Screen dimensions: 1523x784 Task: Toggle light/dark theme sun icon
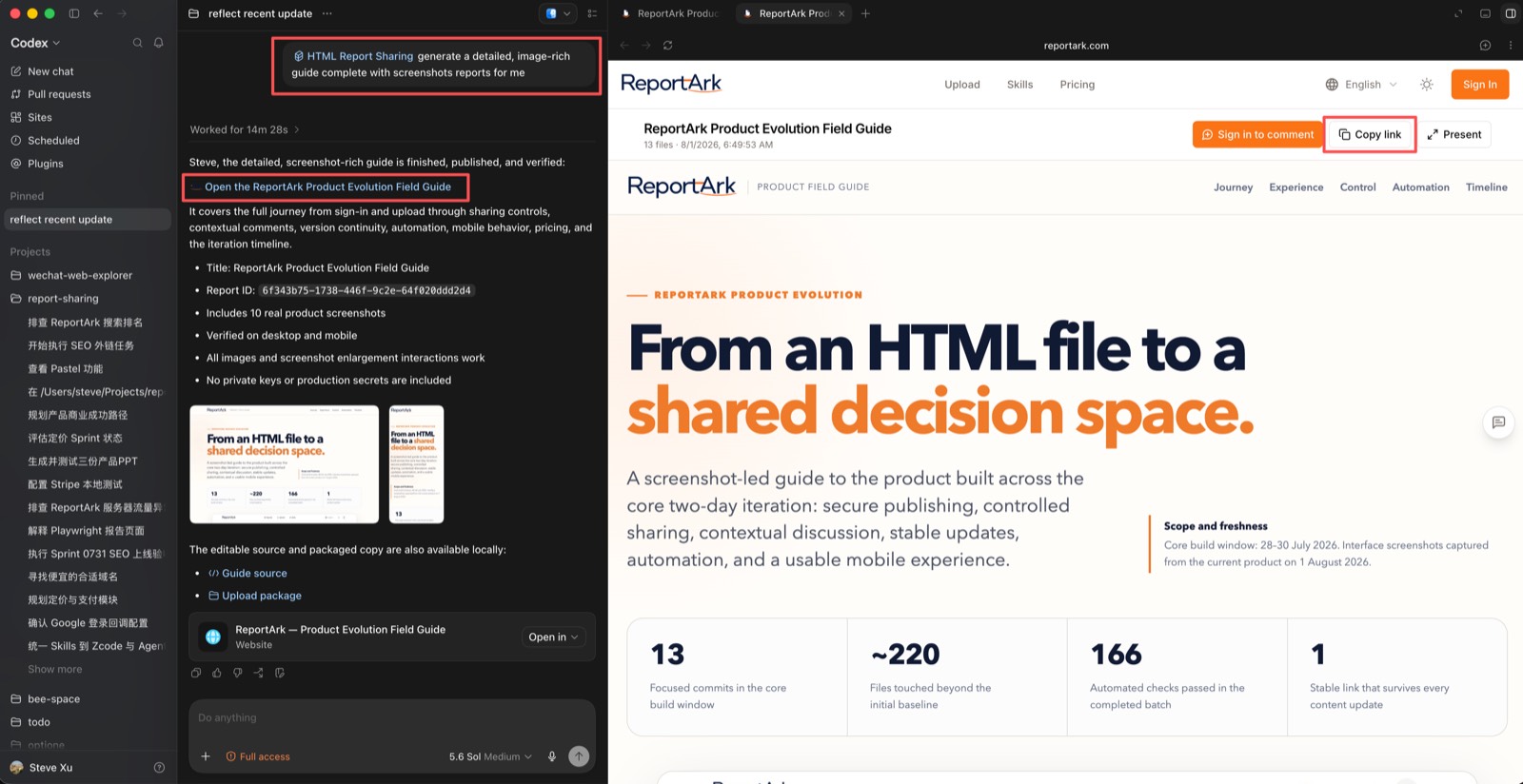[x=1427, y=85]
